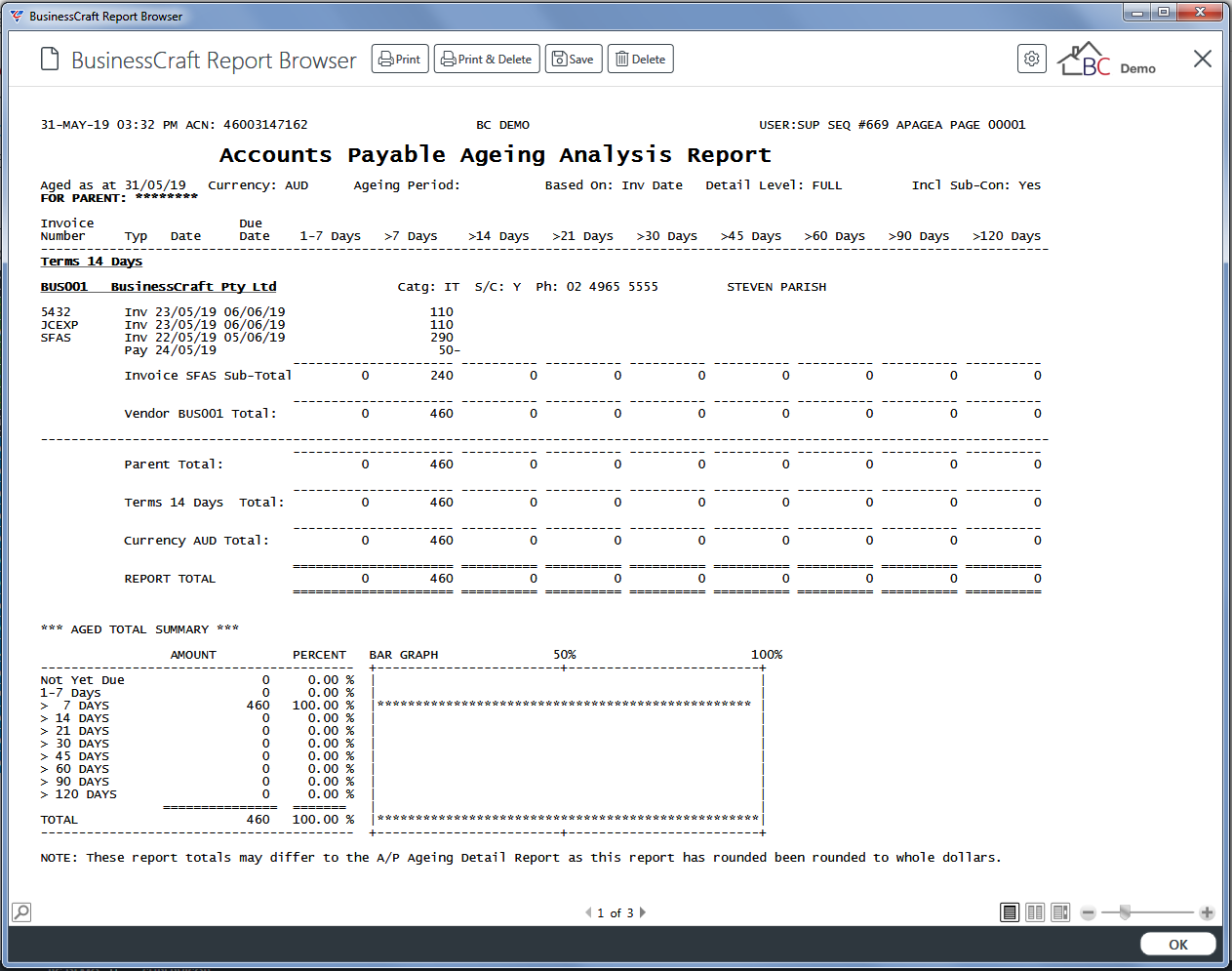
Task: Click the BC Demo house logo
Action: pyautogui.click(x=1107, y=60)
